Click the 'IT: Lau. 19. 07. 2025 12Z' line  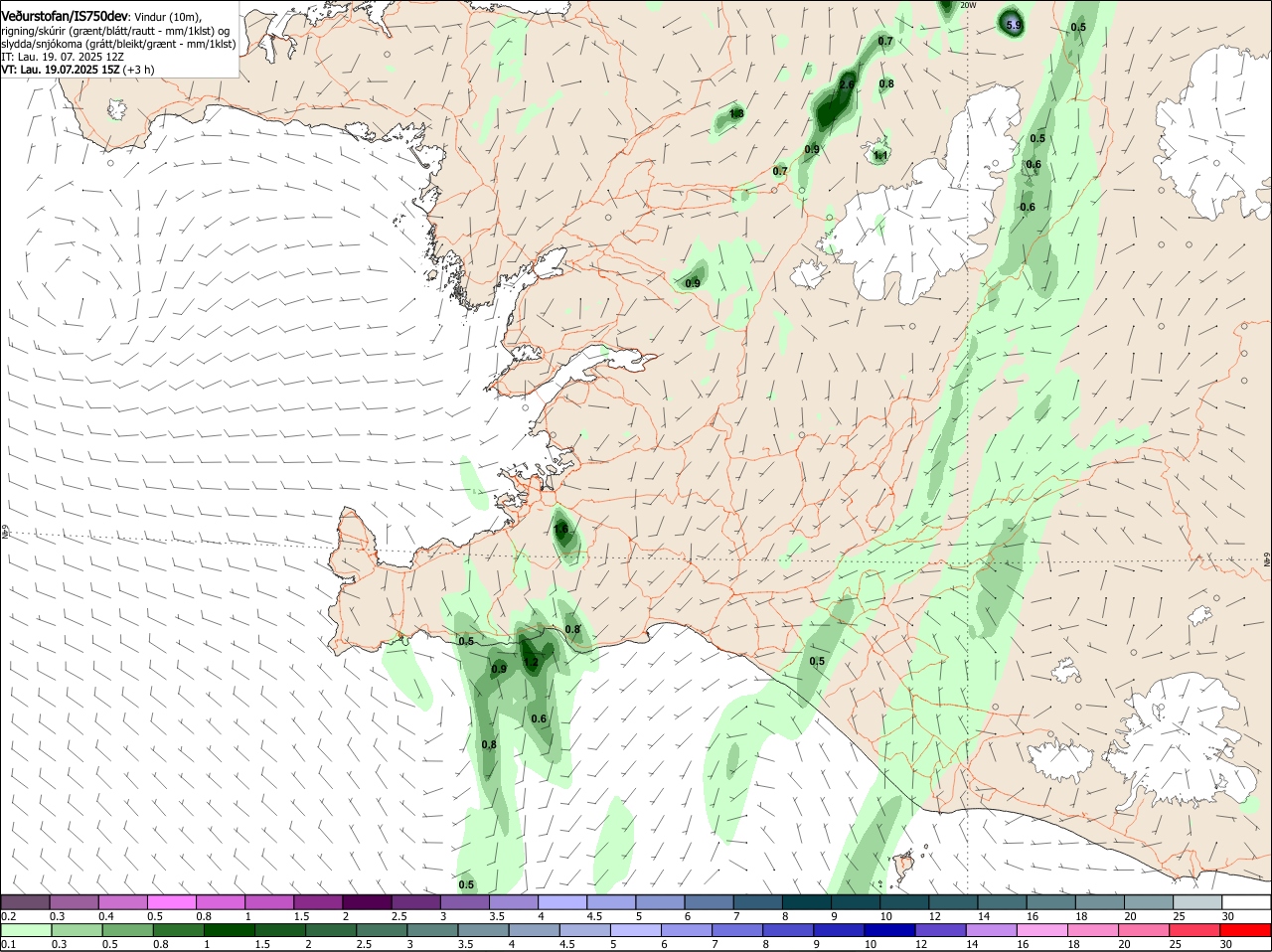63,57
